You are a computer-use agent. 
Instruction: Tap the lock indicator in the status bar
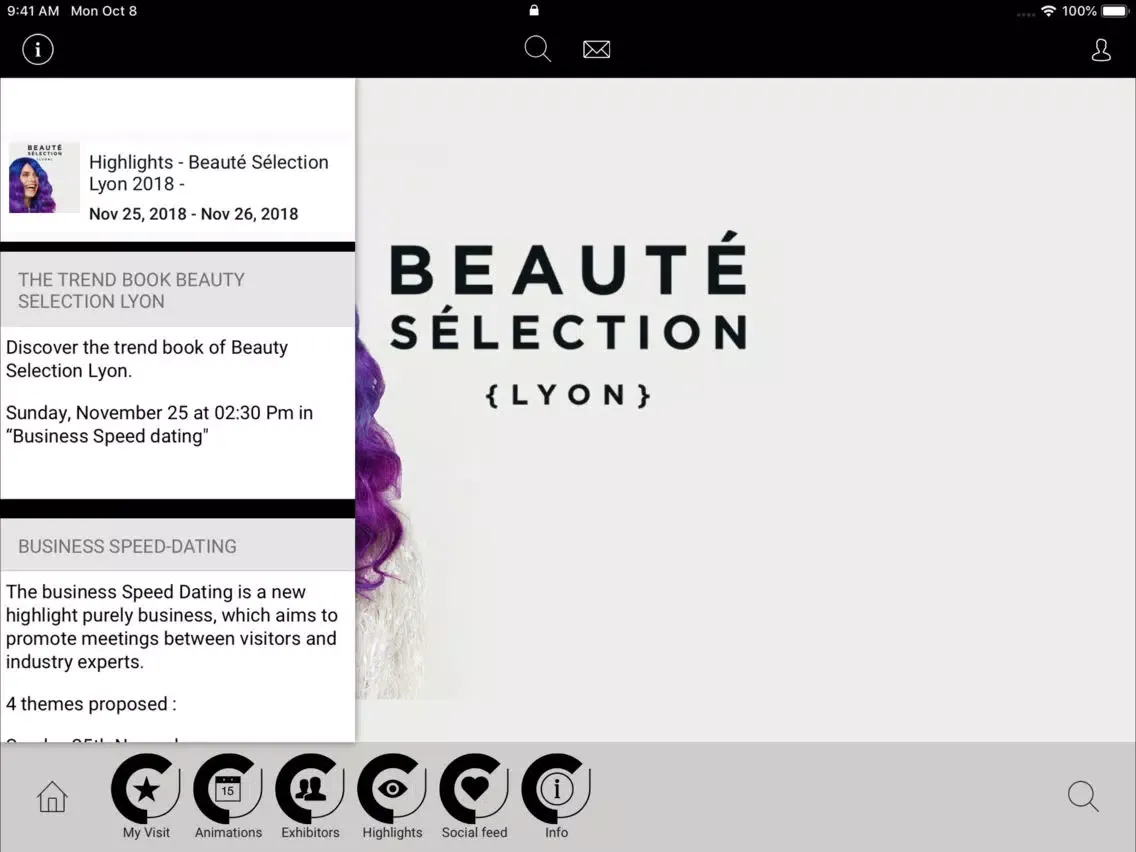coord(534,11)
